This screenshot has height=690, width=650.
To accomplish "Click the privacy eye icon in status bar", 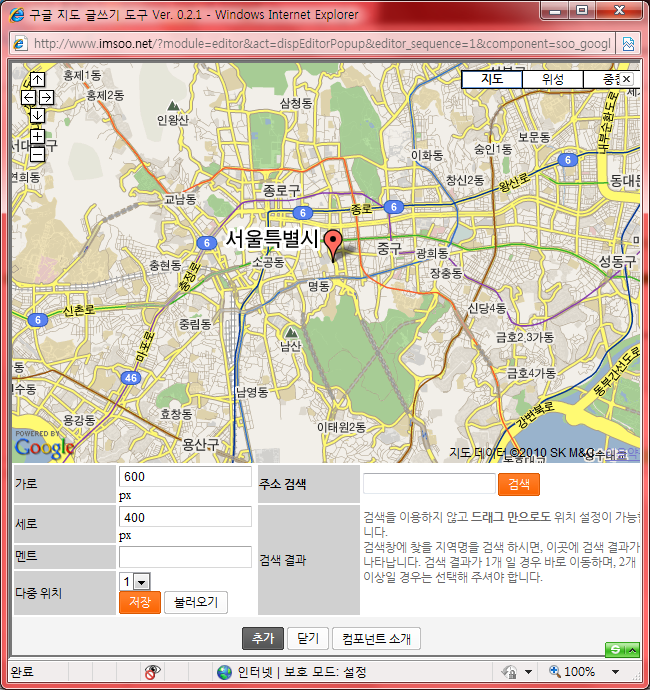I will (x=152, y=672).
